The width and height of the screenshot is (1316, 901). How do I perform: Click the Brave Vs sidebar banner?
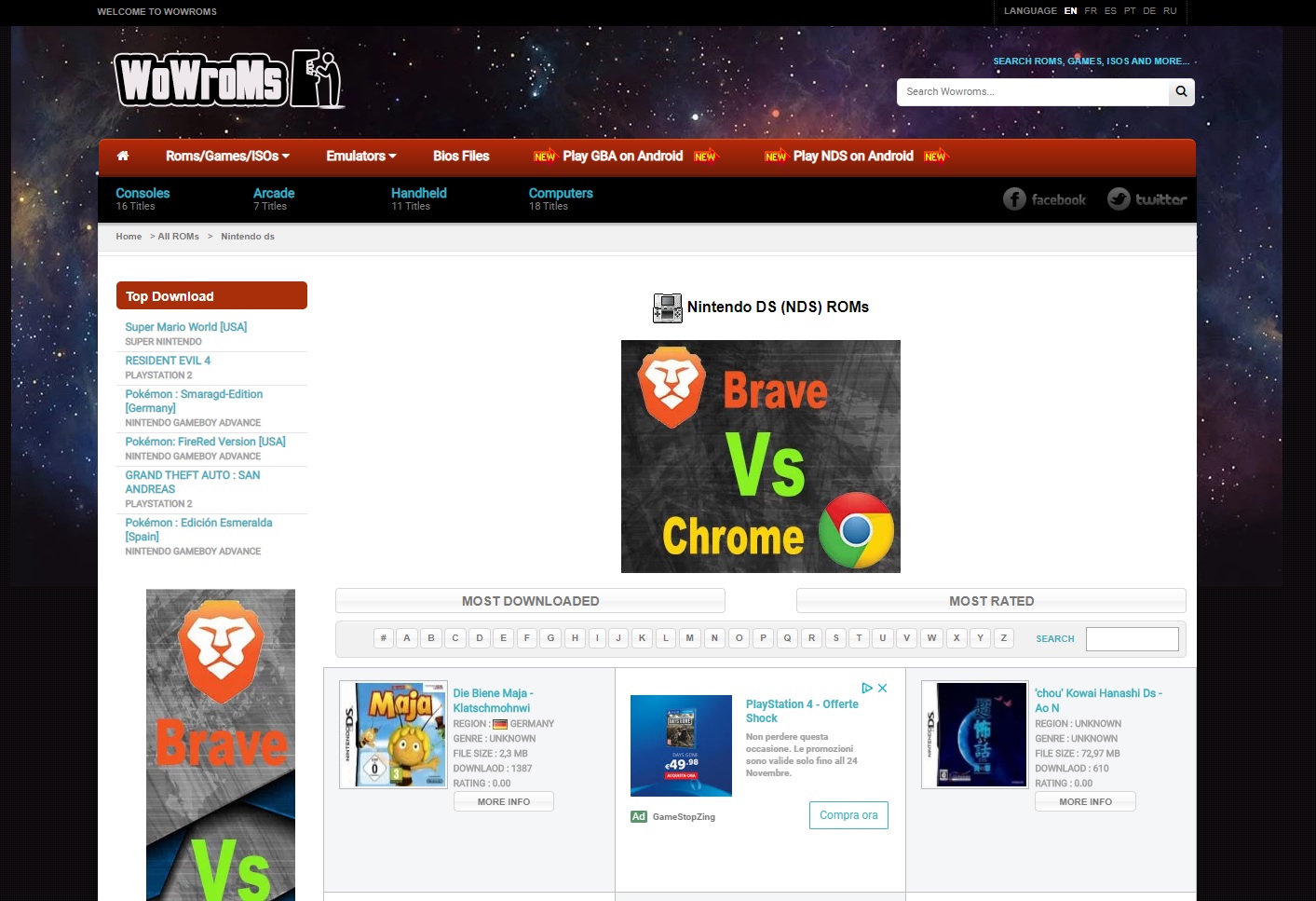(x=221, y=744)
